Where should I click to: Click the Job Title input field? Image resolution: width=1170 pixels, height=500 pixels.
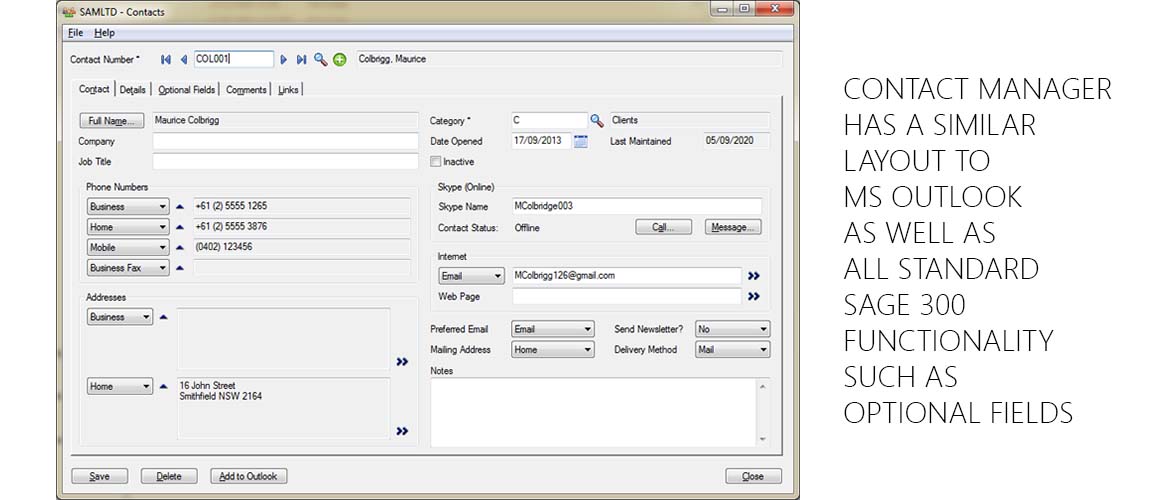(x=285, y=161)
